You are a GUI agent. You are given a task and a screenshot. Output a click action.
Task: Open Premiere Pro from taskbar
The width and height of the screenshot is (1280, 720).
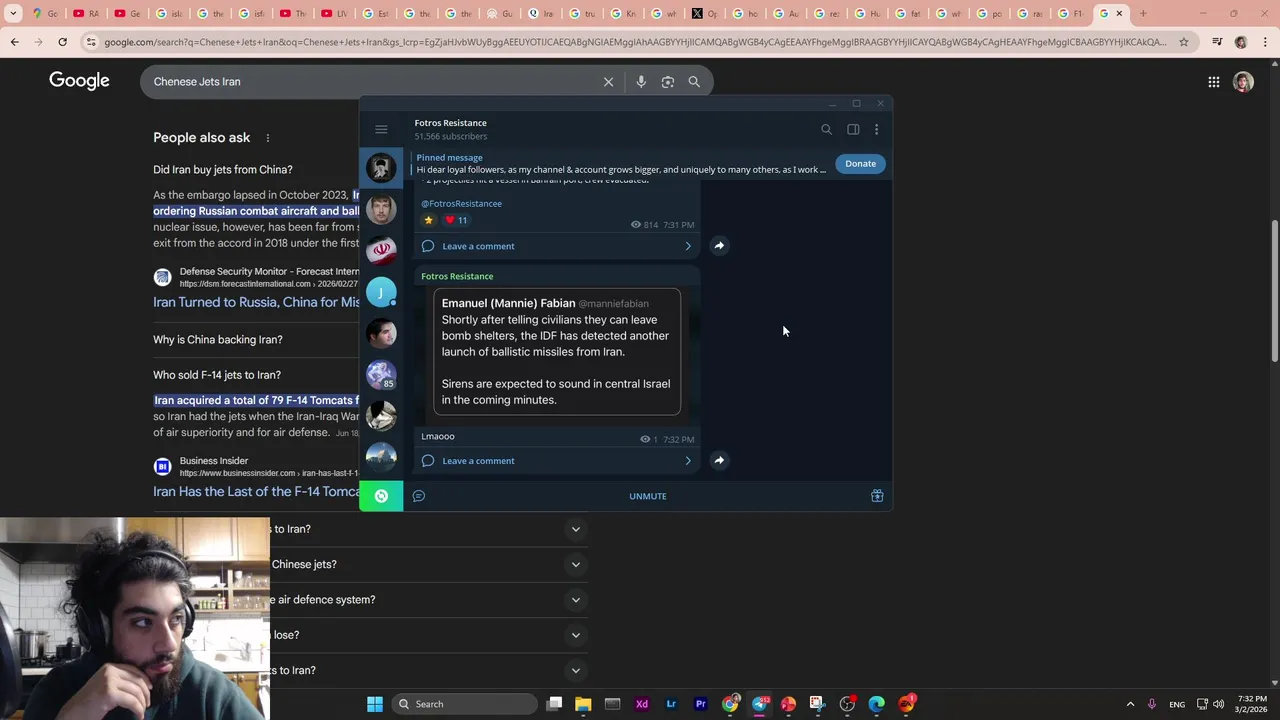pos(700,704)
